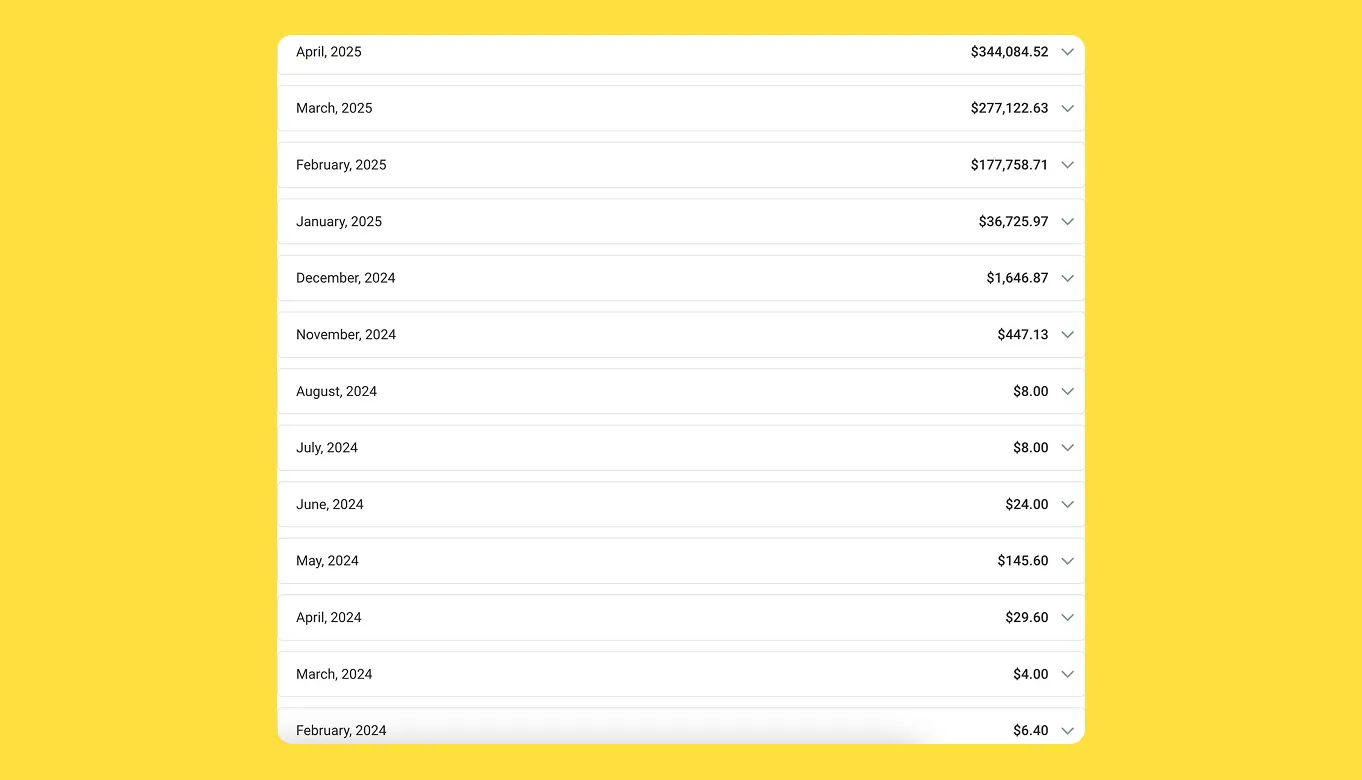Select the May, 2024 month entry
The image size is (1362, 780).
point(327,561)
